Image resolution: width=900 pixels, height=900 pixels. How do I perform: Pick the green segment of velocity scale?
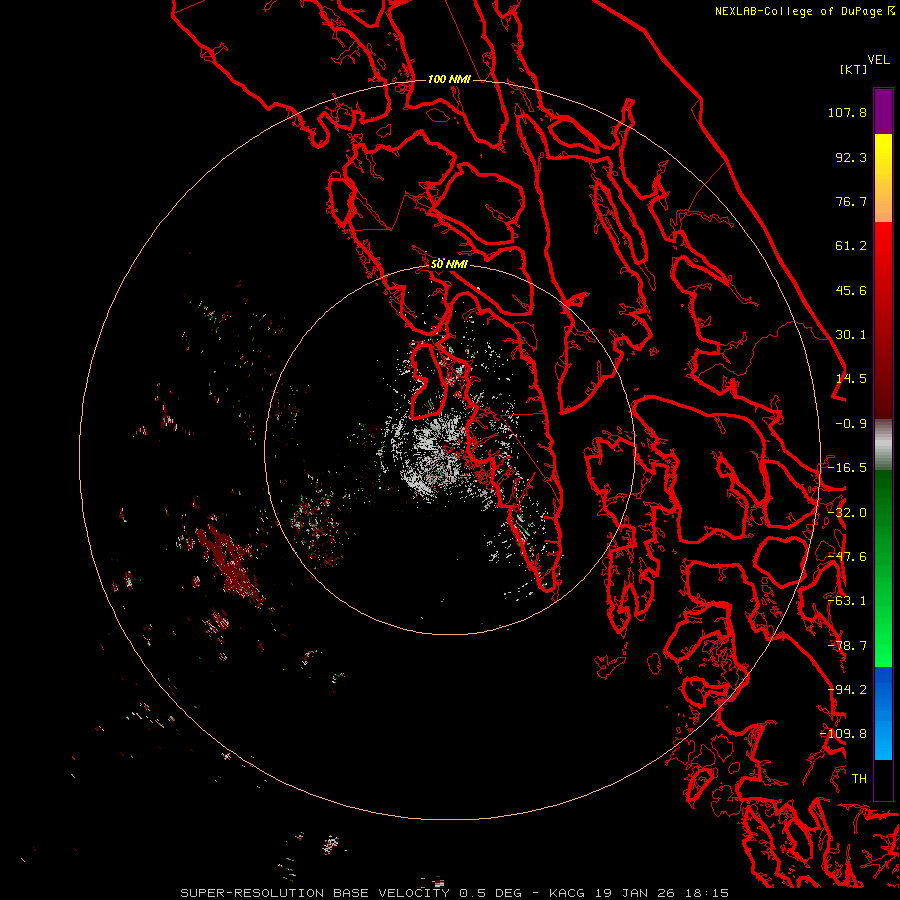pos(883,568)
